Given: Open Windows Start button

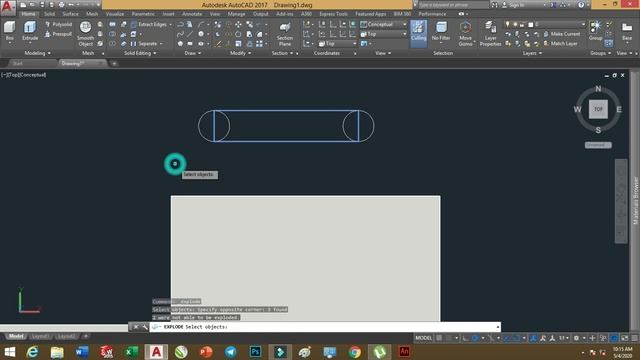Looking at the screenshot, I should (x=10, y=352).
